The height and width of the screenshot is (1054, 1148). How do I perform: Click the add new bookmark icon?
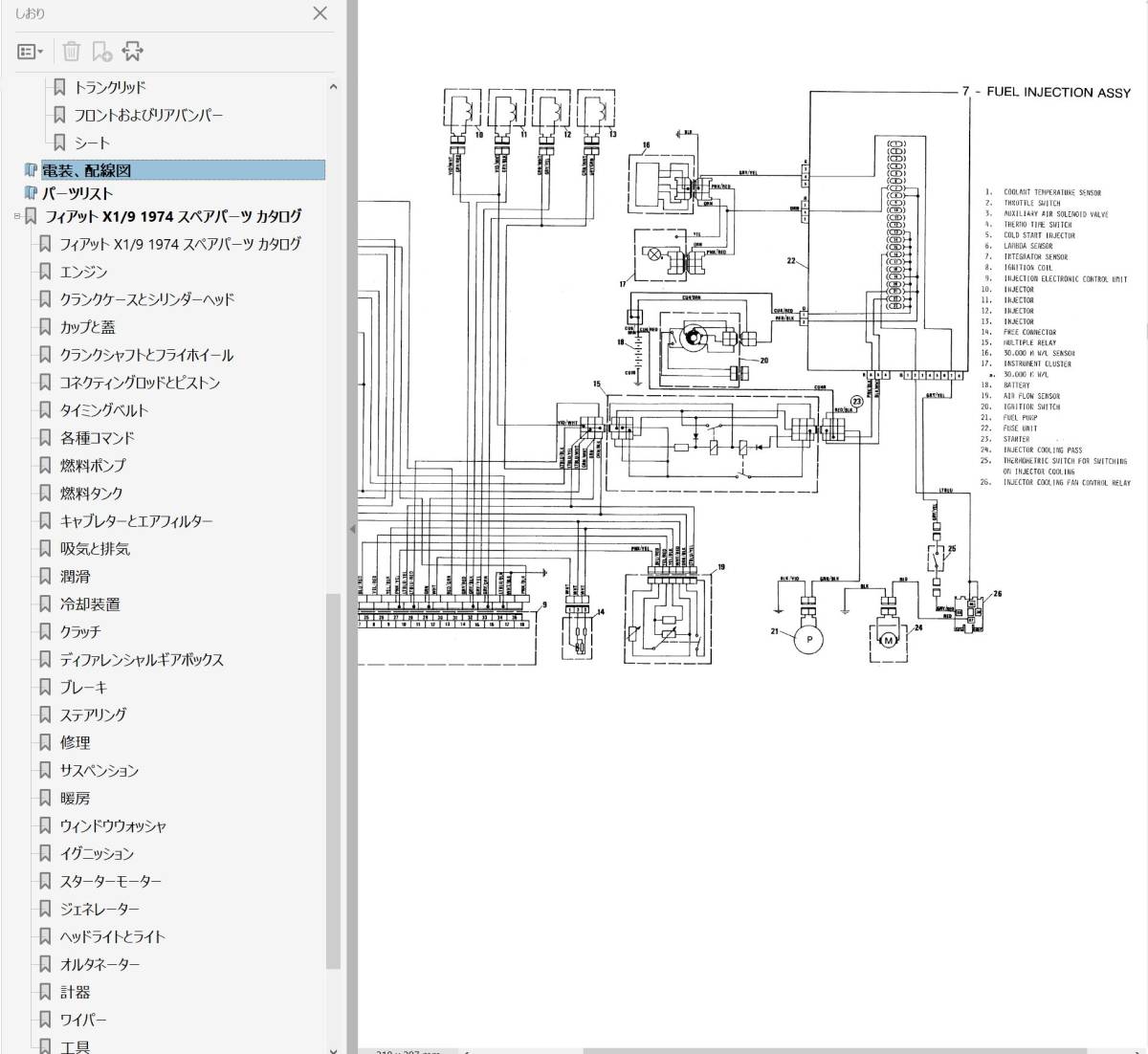(x=101, y=52)
